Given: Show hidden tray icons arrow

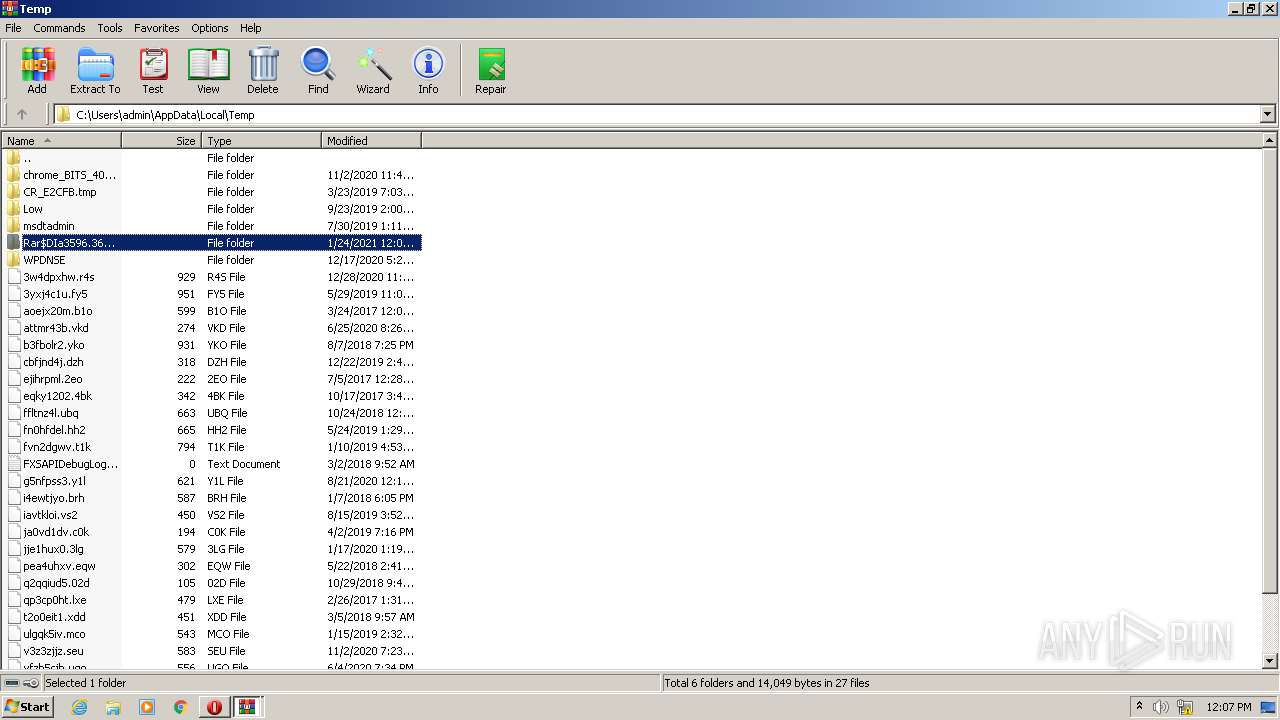Looking at the screenshot, I should tap(1139, 707).
